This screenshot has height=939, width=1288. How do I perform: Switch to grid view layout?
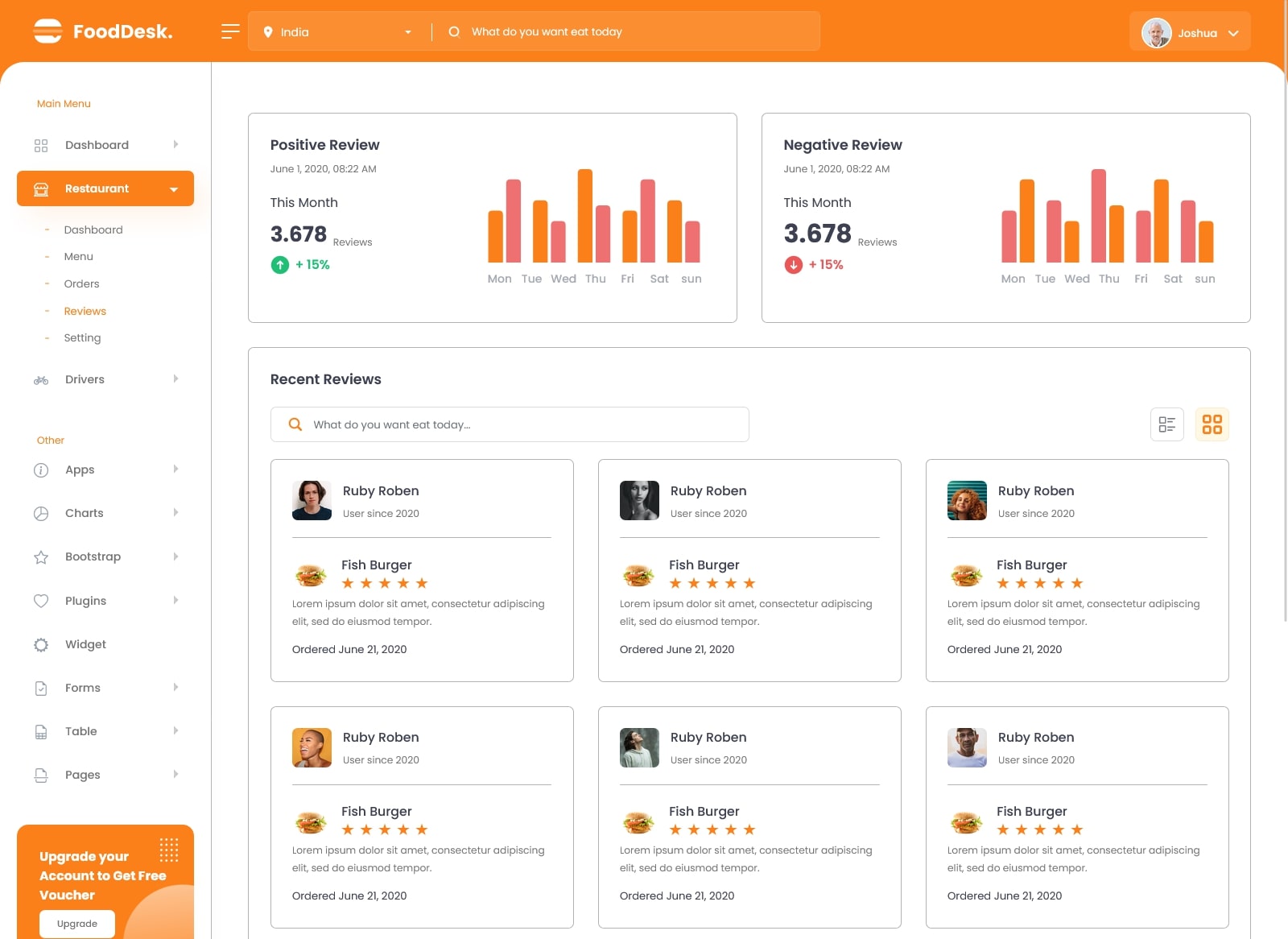pyautogui.click(x=1212, y=424)
